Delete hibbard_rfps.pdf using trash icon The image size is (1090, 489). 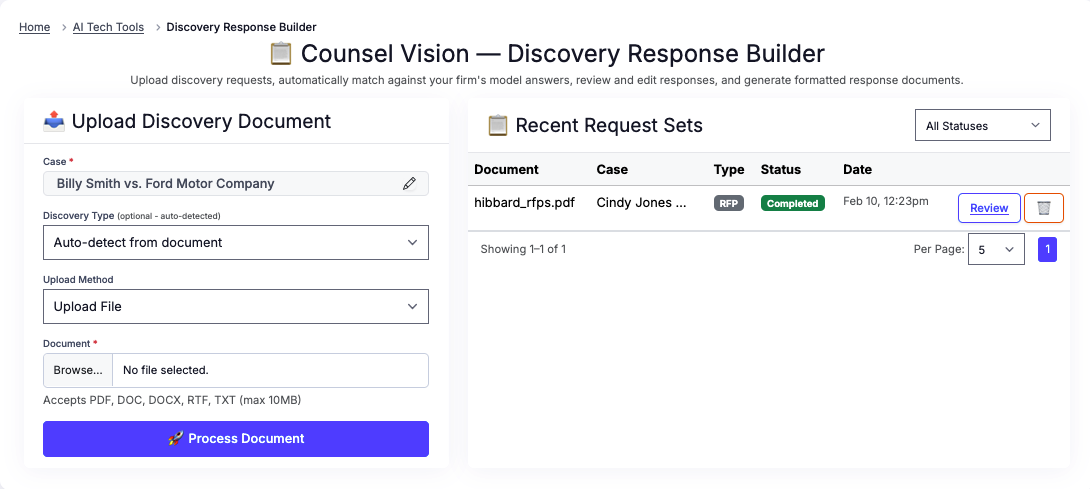pos(1043,208)
